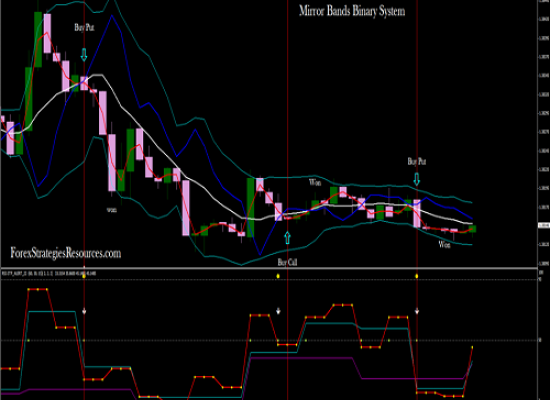Click the yellow signal dot near the Buy Call red line
The width and height of the screenshot is (550, 400).
(x=278, y=276)
